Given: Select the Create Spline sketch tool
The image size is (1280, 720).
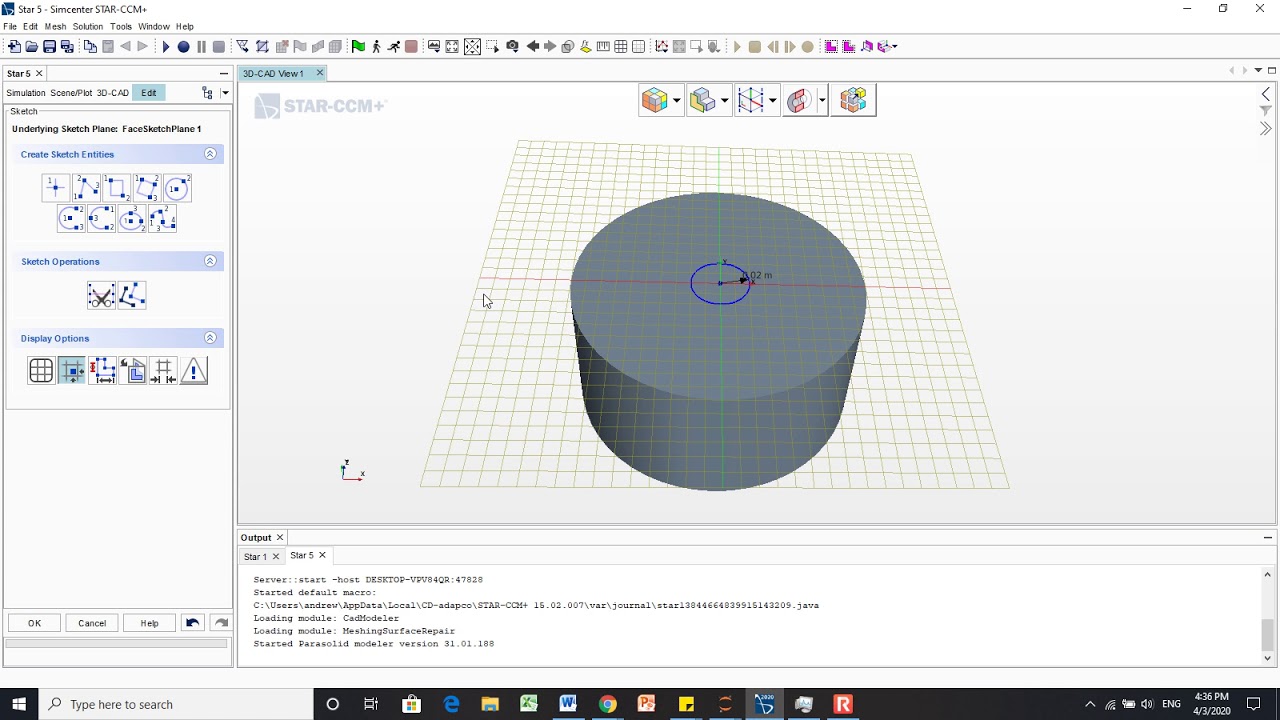Looking at the screenshot, I should pos(162,218).
